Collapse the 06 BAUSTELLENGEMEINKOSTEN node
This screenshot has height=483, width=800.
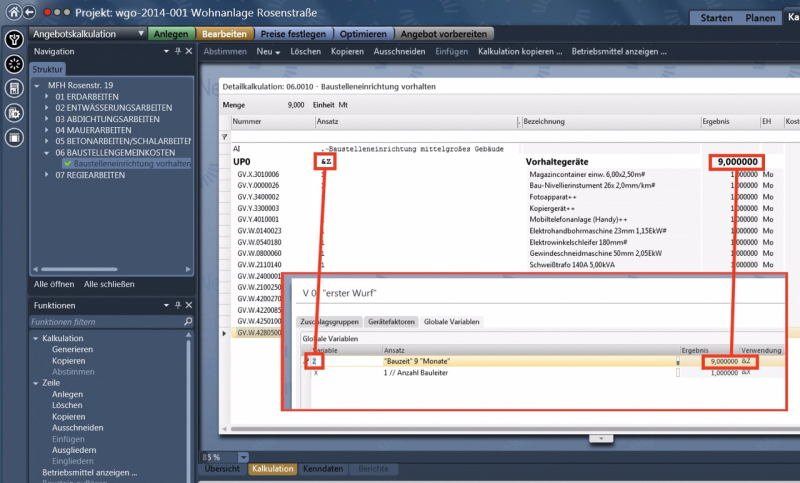click(47, 152)
